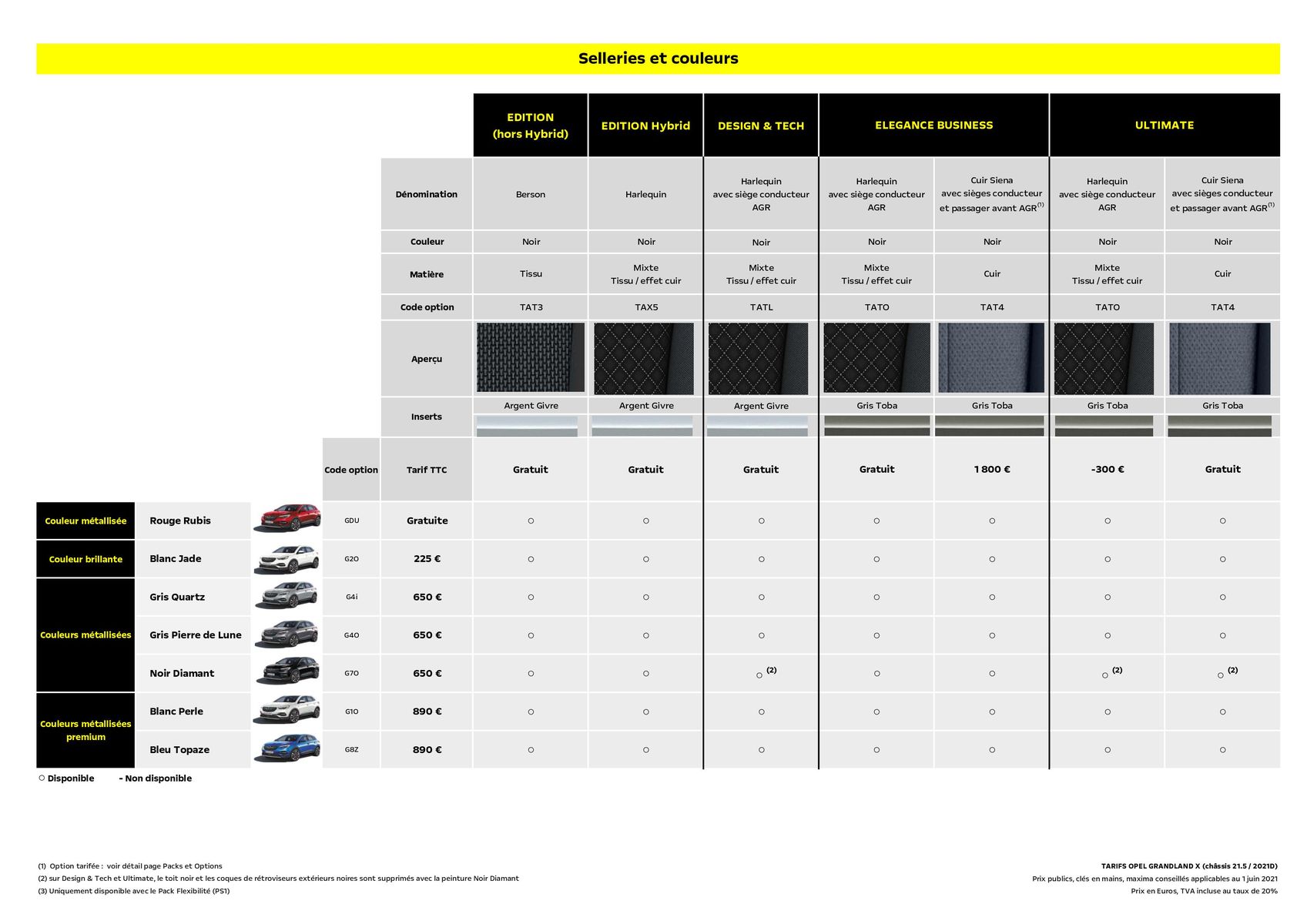Select the Noir Diamant car image
Screen dimensions: 1307x924
pos(287,671)
